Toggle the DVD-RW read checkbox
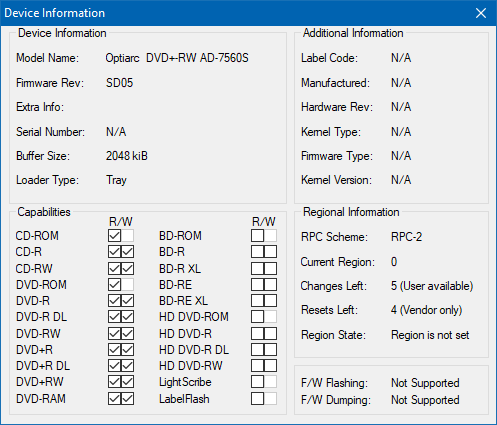 [114, 333]
